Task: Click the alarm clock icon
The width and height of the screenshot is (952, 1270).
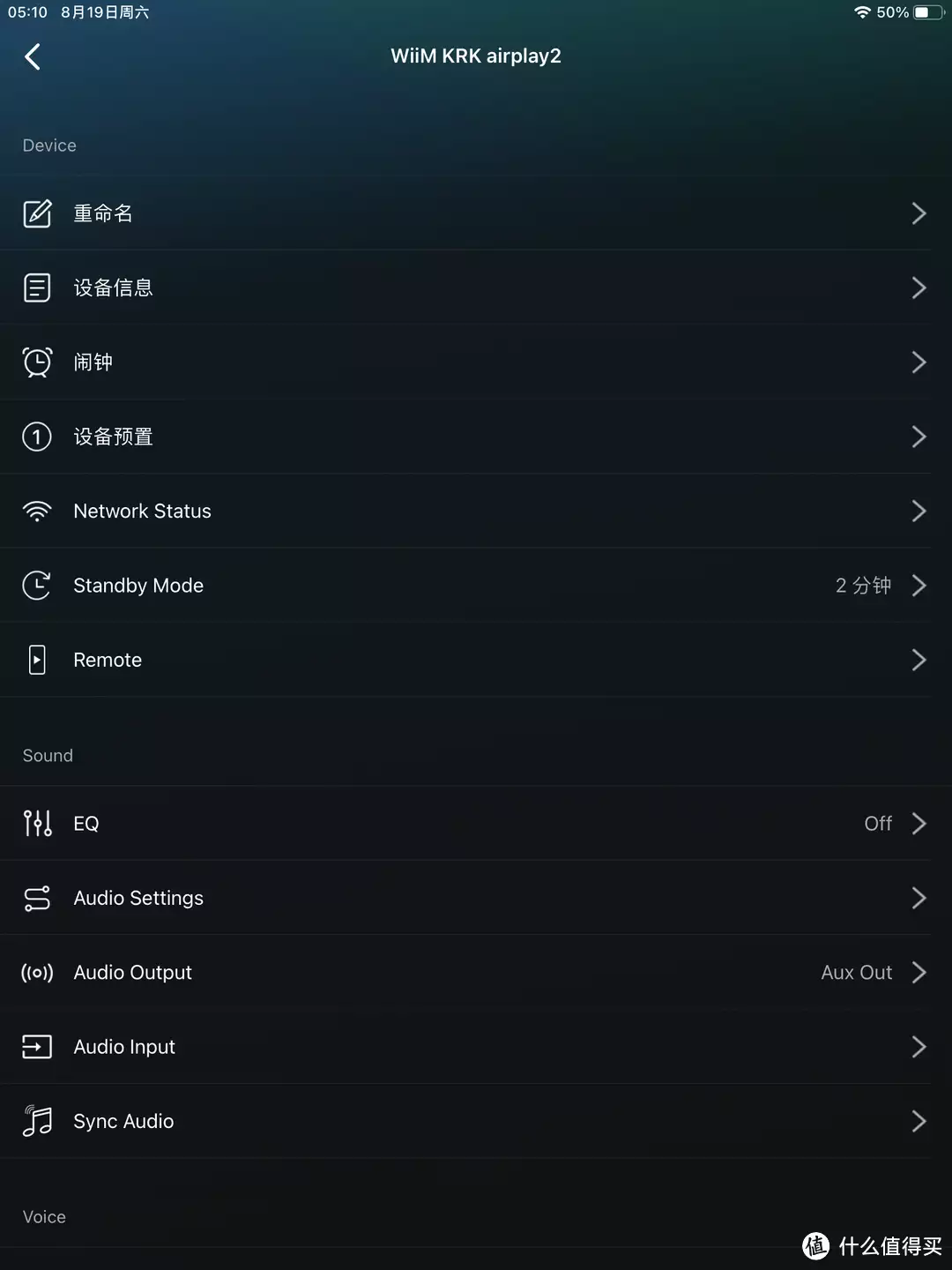Action: click(x=37, y=362)
